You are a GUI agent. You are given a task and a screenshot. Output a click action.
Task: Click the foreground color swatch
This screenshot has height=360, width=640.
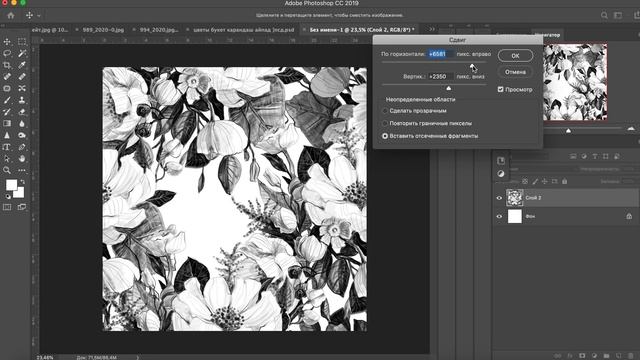(x=11, y=184)
